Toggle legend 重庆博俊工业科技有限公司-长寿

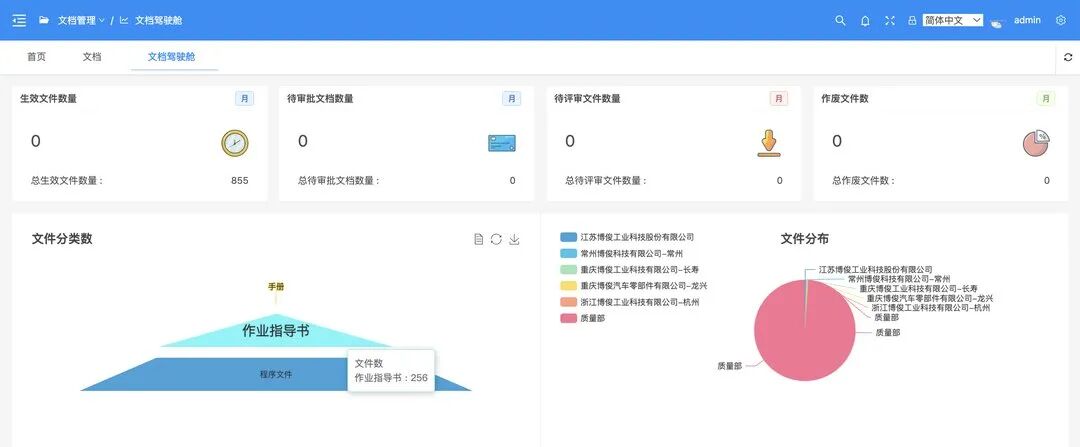pyautogui.click(x=630, y=269)
